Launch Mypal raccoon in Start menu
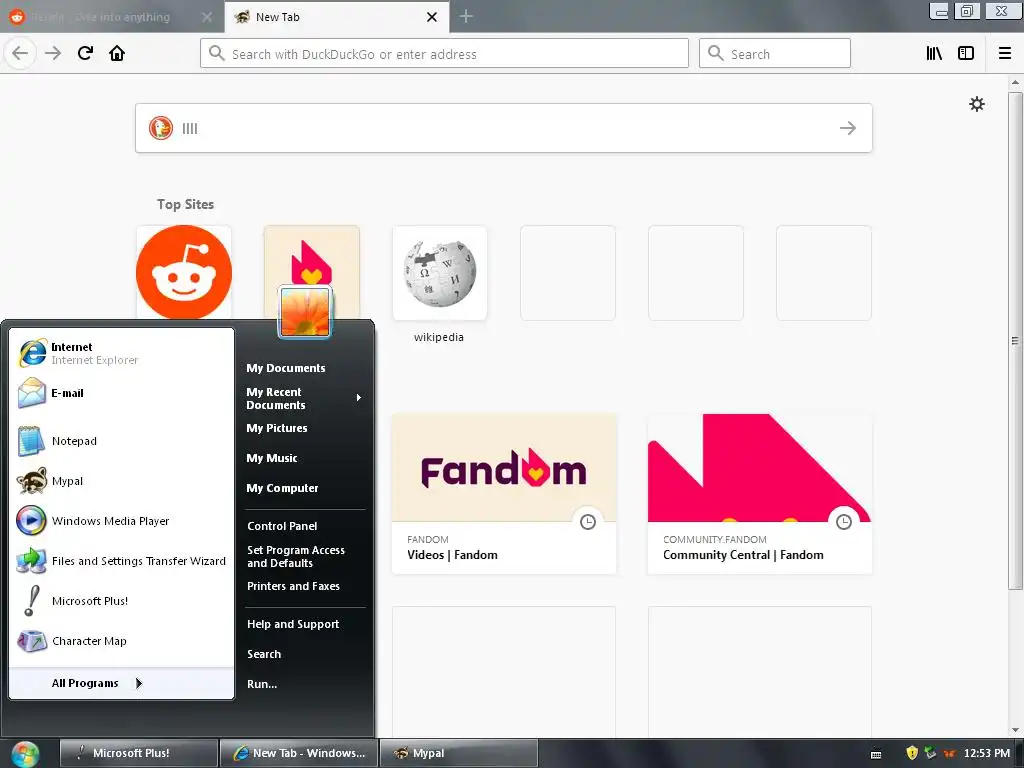 (122, 481)
